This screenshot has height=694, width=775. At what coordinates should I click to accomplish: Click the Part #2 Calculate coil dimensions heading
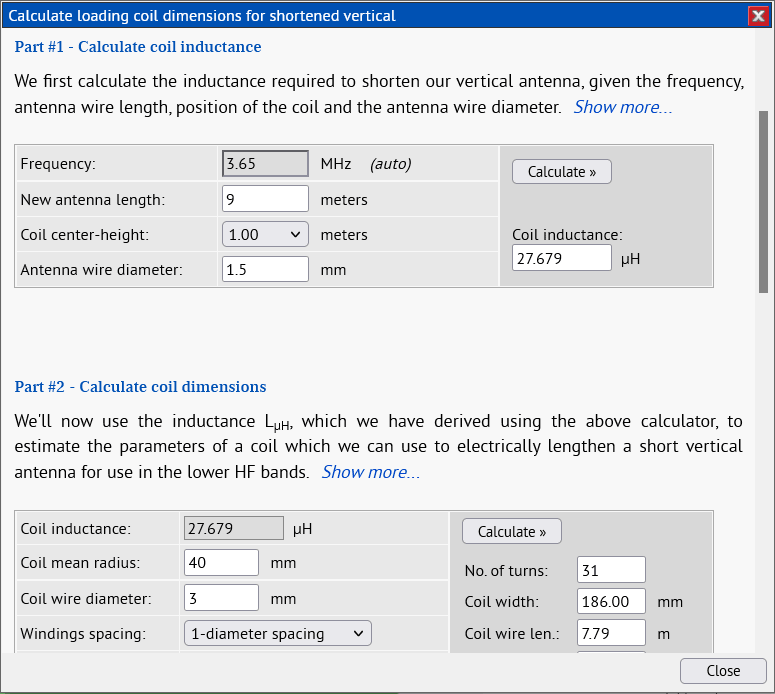pos(140,387)
